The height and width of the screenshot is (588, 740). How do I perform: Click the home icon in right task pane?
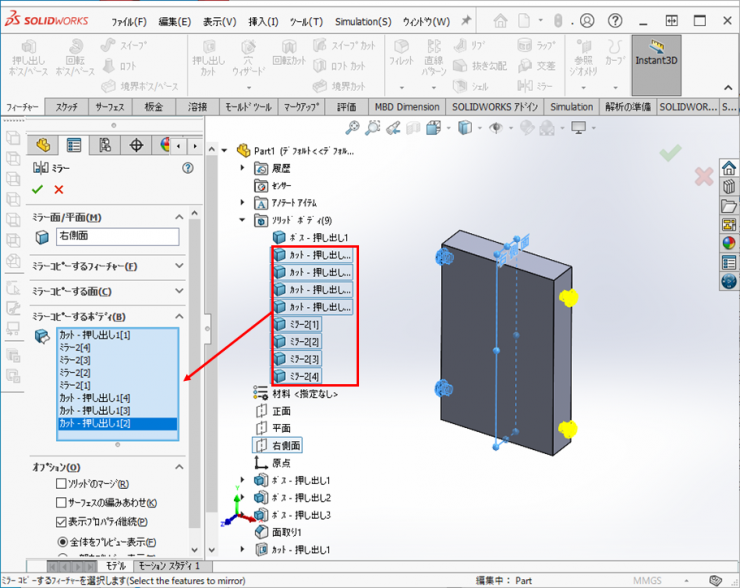pos(728,167)
